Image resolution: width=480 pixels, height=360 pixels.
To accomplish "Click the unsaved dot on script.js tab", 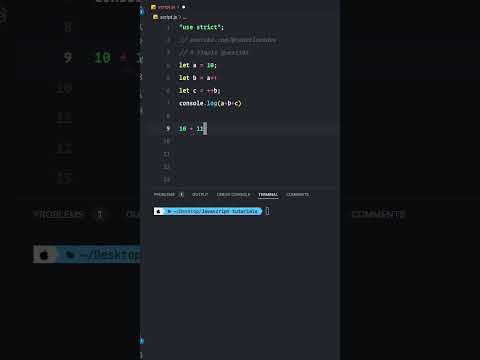I will point(183,7).
